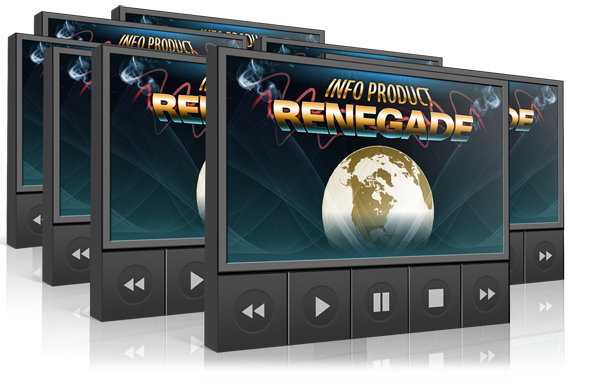Click the partial DE letters on right screen
This screenshot has width=600, height=384.
[521, 119]
